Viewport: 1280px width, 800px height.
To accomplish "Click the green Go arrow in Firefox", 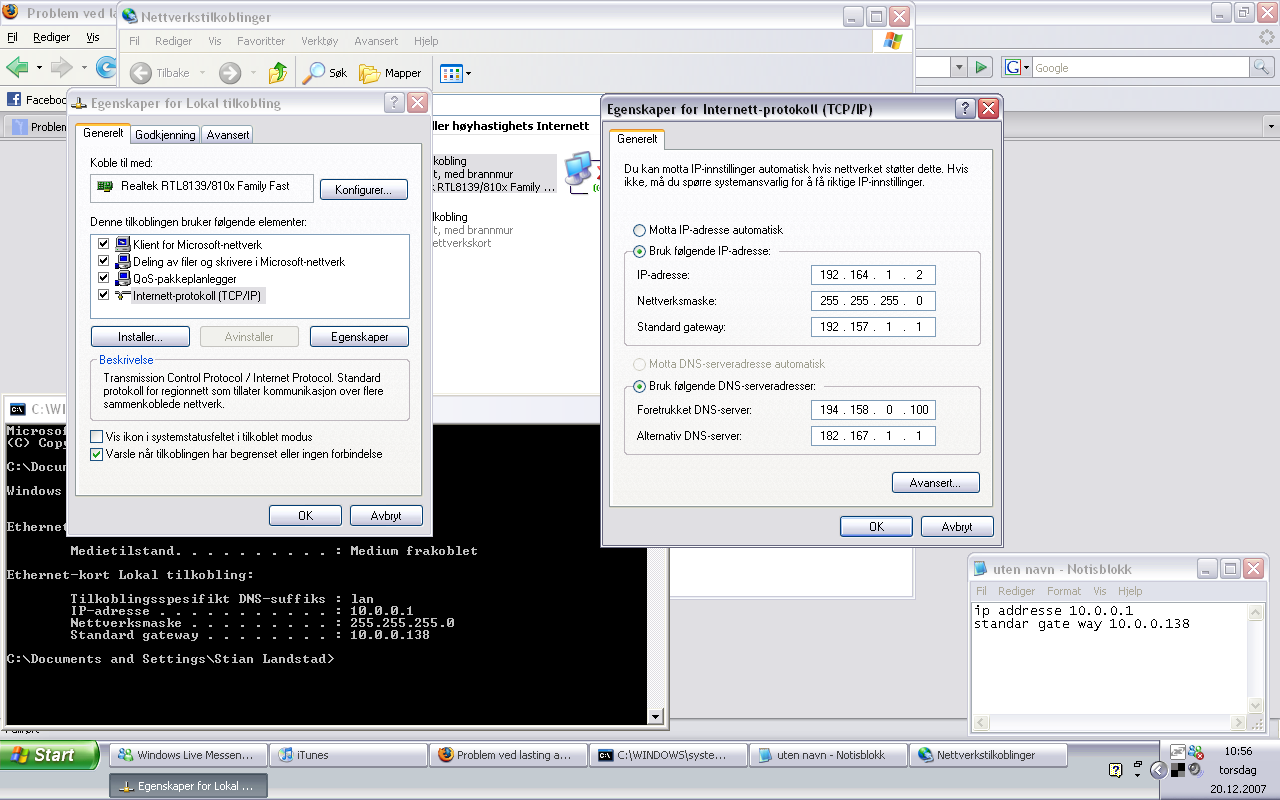I will coord(982,67).
